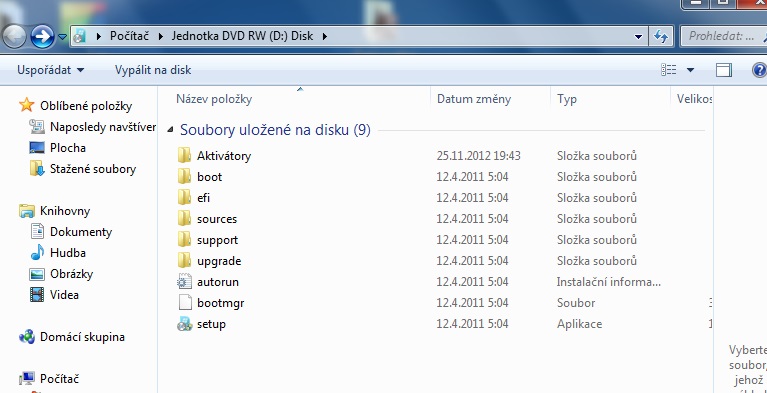Select the autorun file icon
The width and height of the screenshot is (767, 393).
[x=184, y=282]
